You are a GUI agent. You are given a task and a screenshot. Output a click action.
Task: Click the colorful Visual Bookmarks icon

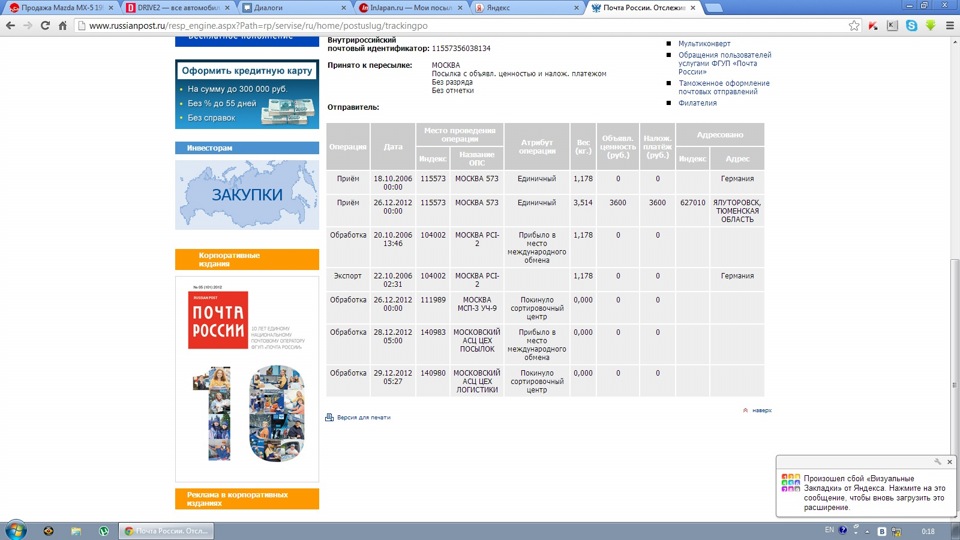(x=790, y=482)
